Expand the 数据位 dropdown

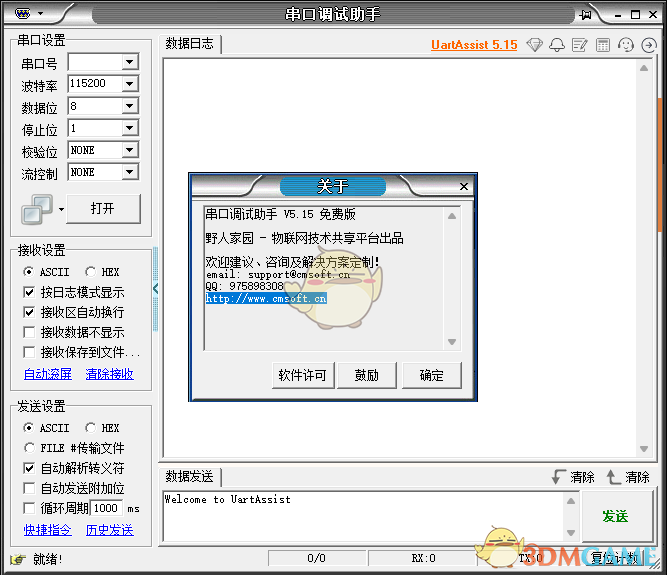tap(130, 106)
